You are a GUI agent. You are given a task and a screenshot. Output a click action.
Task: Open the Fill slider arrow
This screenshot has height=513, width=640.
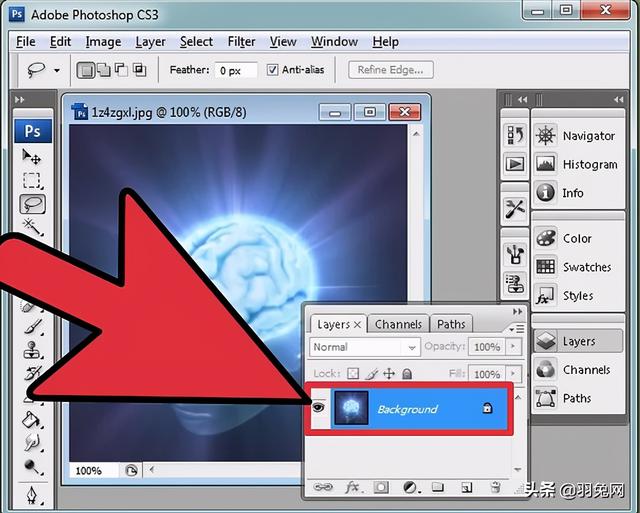[513, 373]
